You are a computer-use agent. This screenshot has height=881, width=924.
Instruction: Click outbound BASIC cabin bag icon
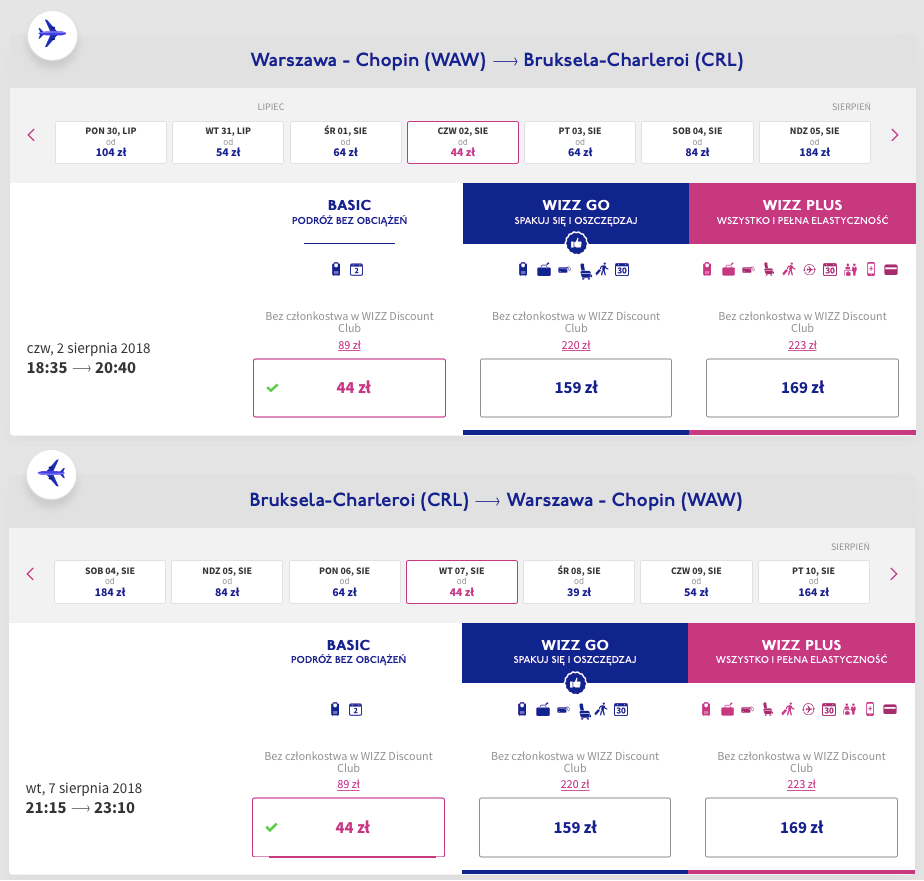coord(336,269)
